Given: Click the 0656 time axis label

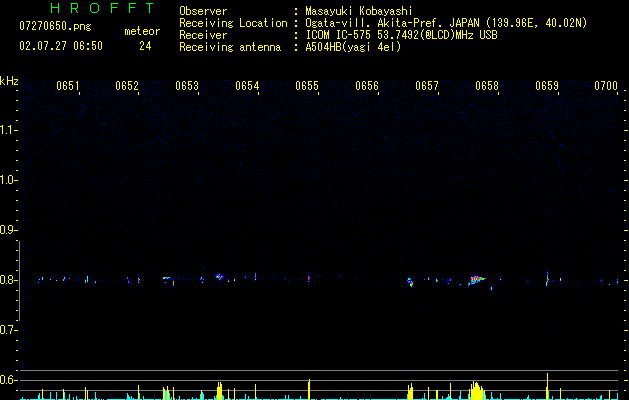Looking at the screenshot, I should [x=367, y=86].
